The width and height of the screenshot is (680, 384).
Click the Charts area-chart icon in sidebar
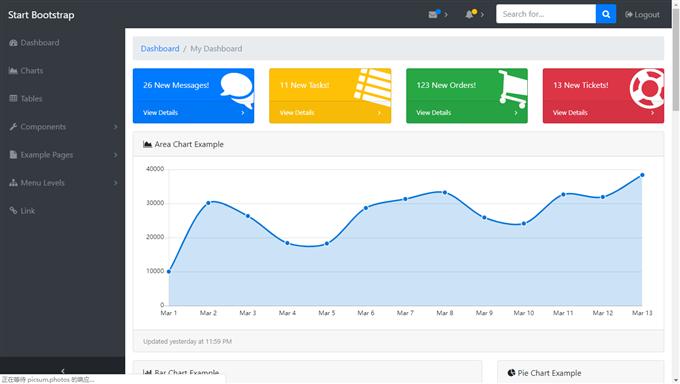(x=13, y=71)
